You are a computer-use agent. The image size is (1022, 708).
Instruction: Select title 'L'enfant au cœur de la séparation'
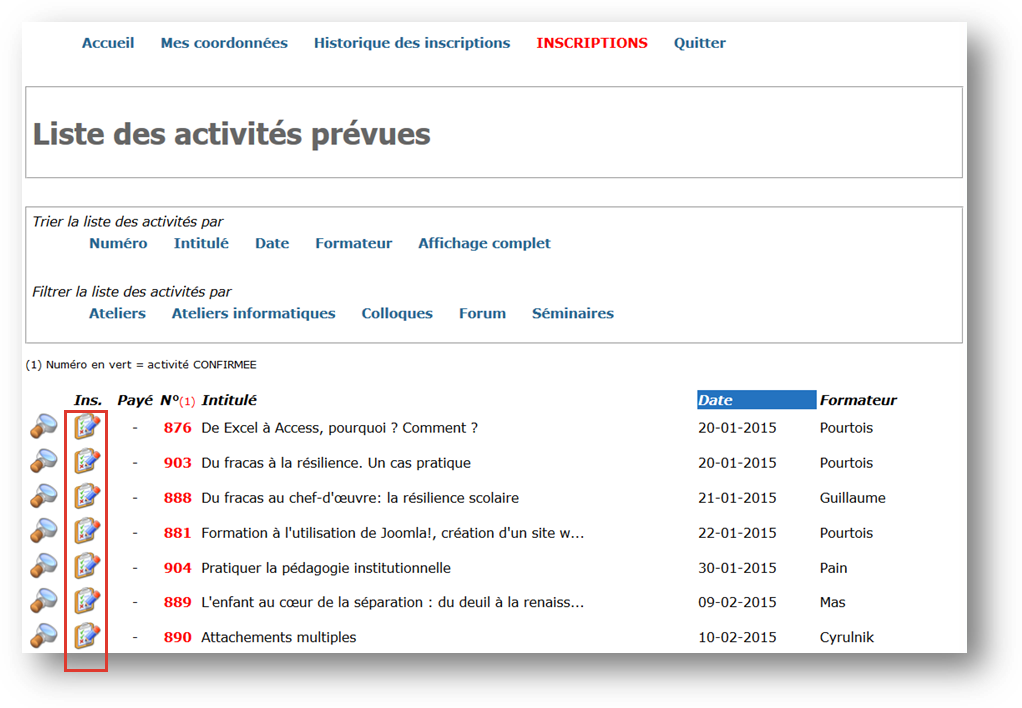coord(392,602)
